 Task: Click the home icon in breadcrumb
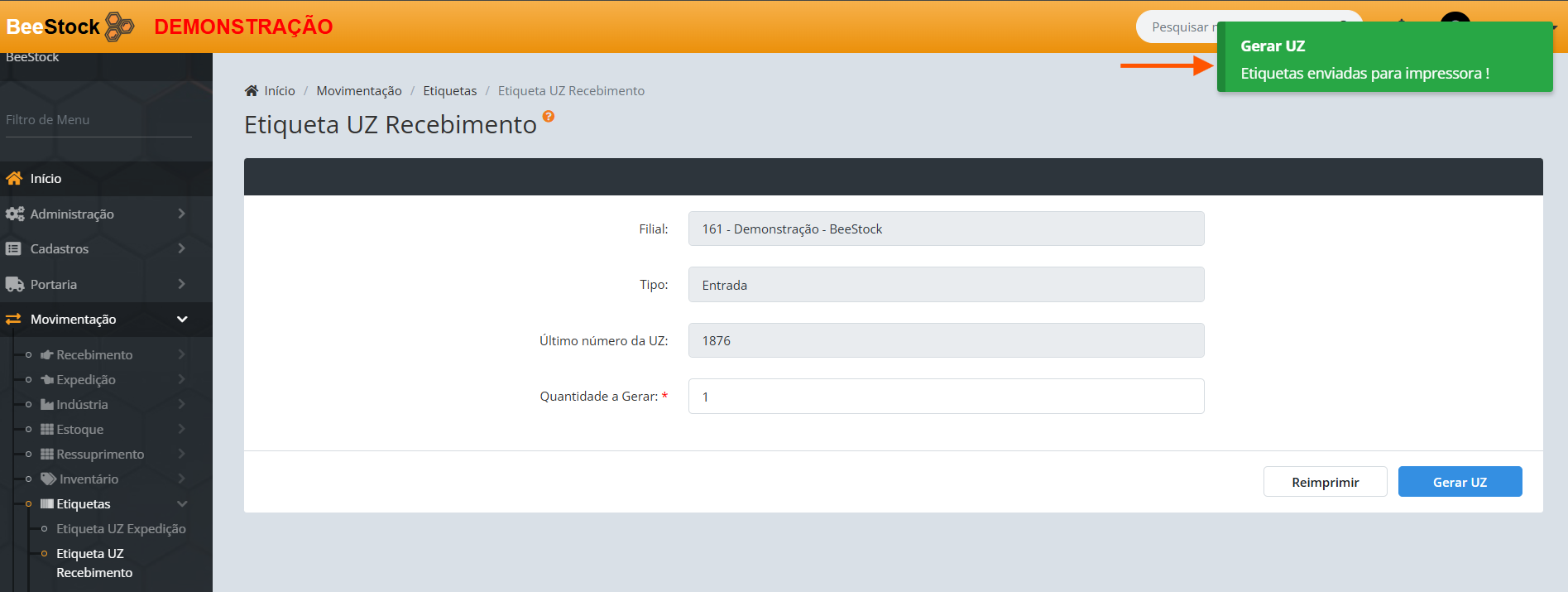point(252,91)
